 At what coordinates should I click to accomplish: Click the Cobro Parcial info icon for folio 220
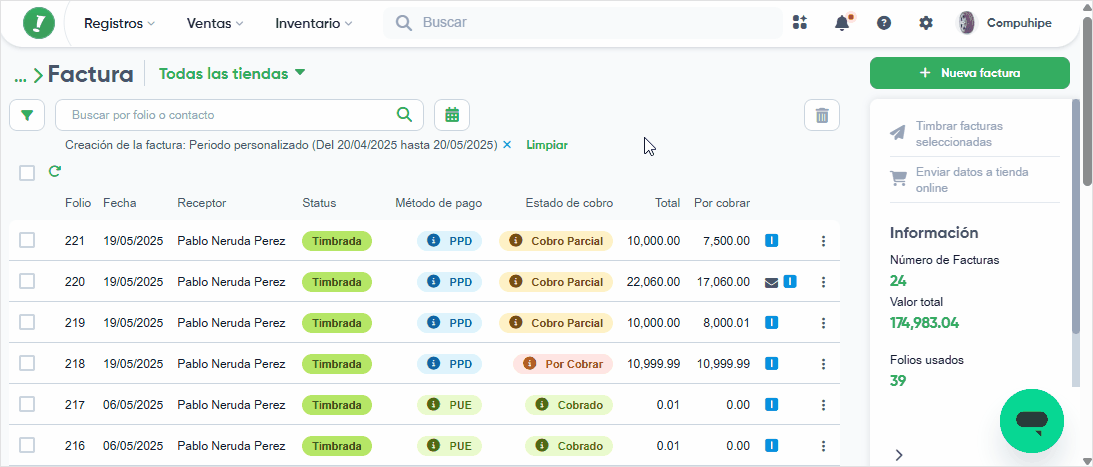pyautogui.click(x=515, y=282)
